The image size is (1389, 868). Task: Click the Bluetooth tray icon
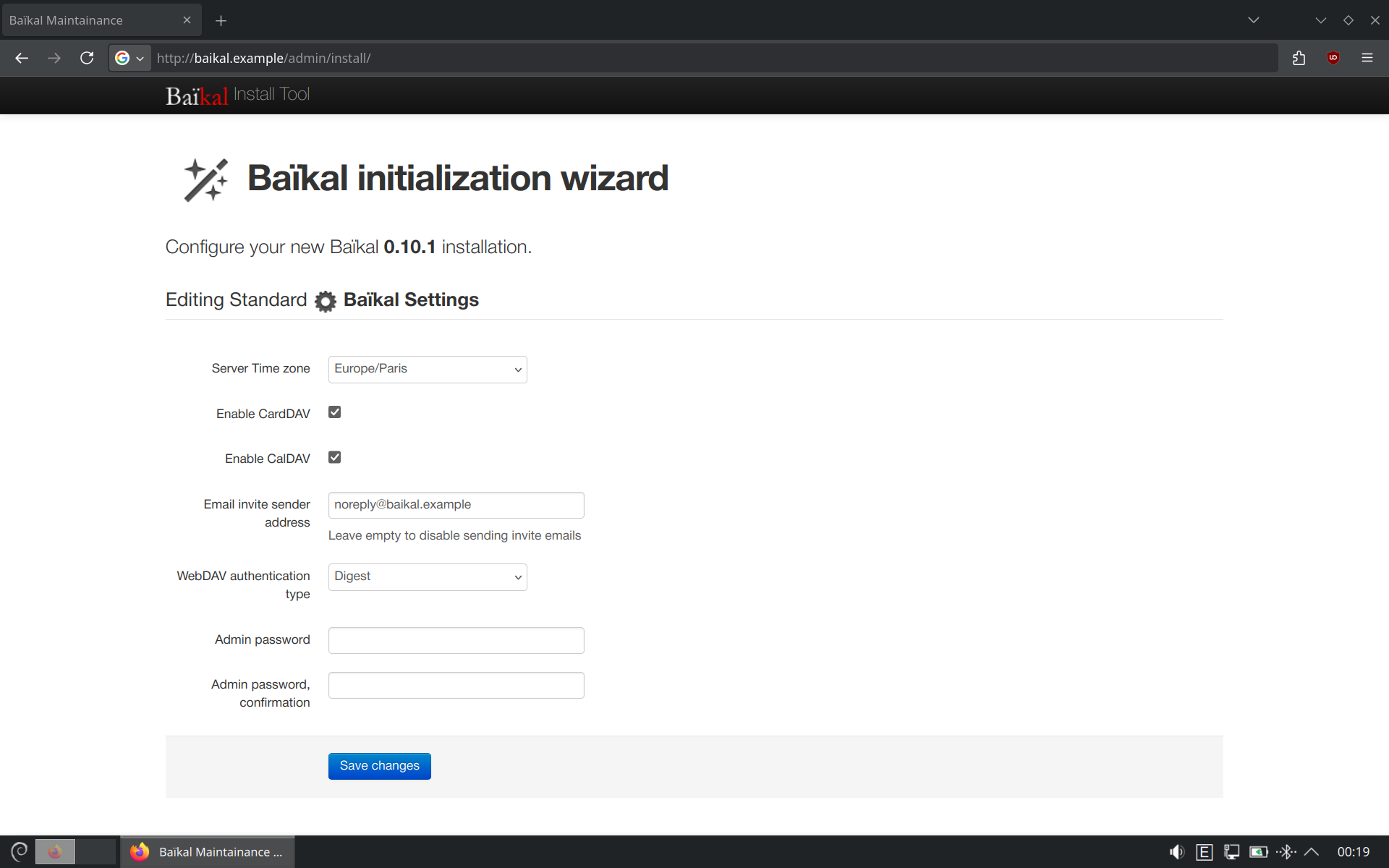1286,852
